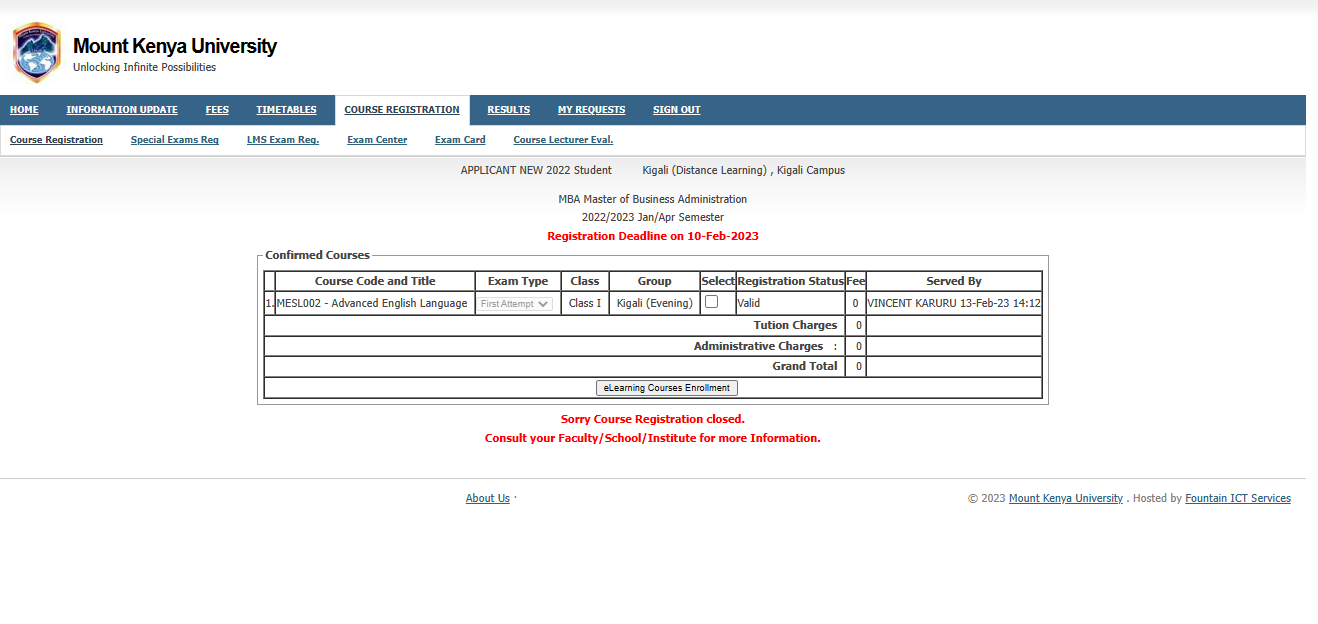This screenshot has height=624, width=1318.
Task: Go to the HOME menu
Action: coord(24,110)
